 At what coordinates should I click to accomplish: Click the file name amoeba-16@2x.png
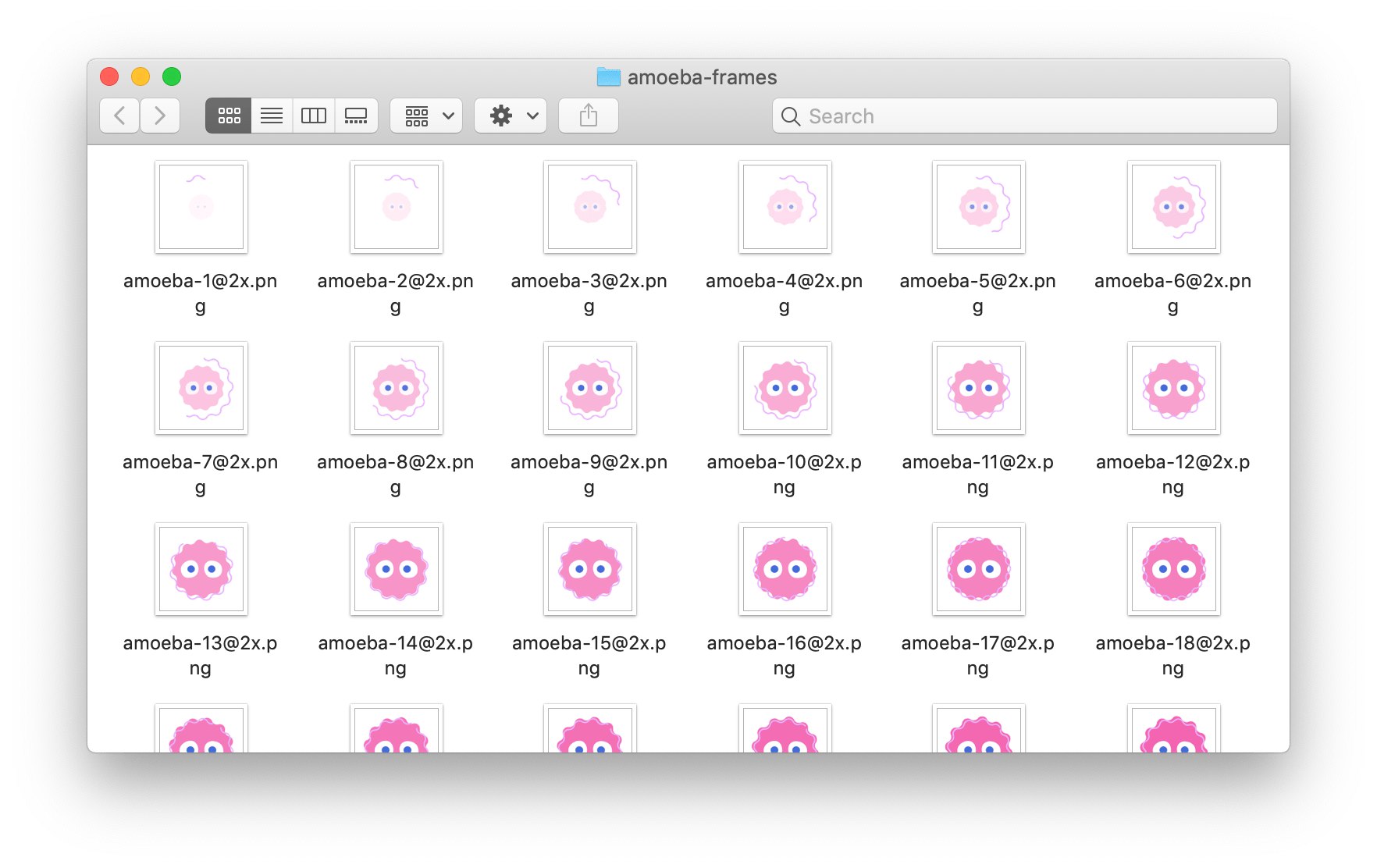(x=785, y=655)
